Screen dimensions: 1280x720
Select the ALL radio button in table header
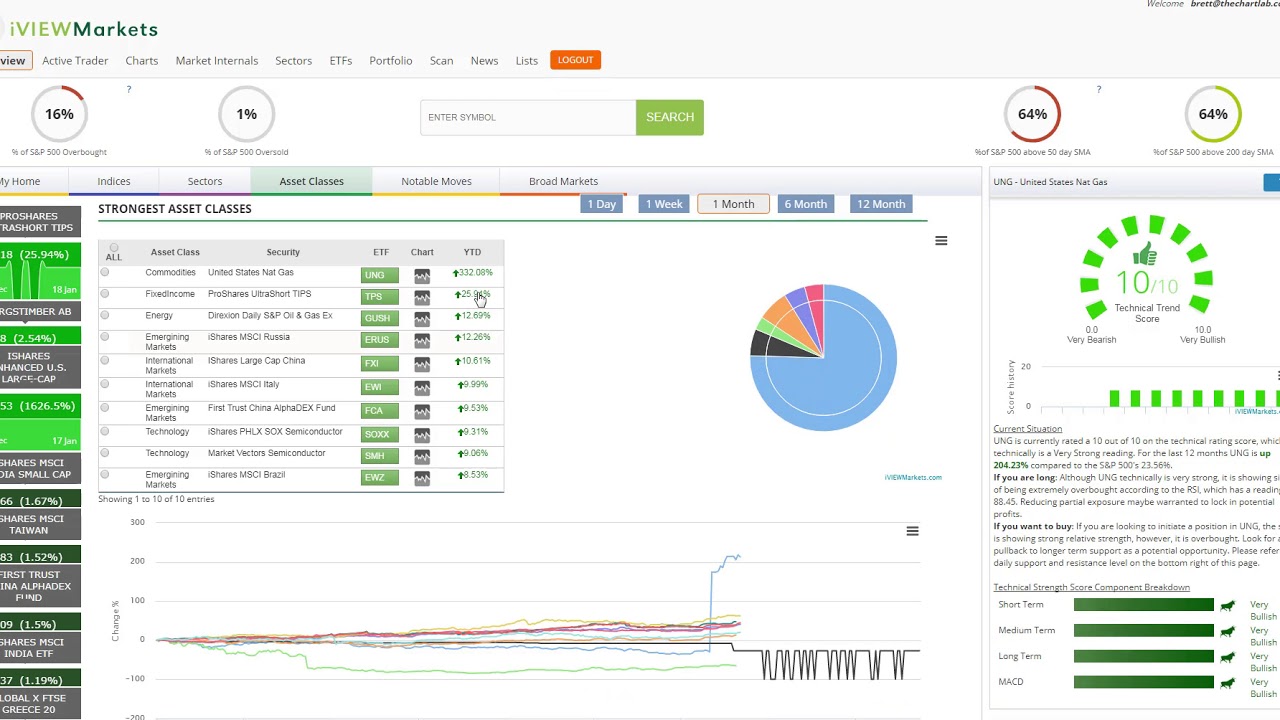click(113, 248)
